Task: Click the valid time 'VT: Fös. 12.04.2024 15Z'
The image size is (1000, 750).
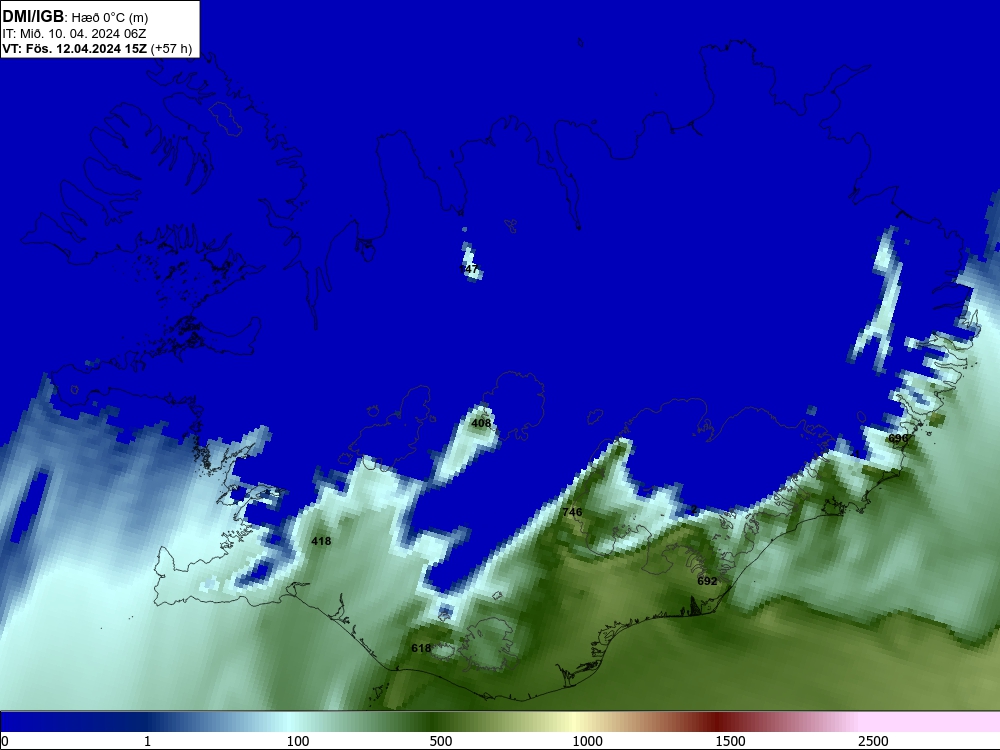Action: pos(75,48)
